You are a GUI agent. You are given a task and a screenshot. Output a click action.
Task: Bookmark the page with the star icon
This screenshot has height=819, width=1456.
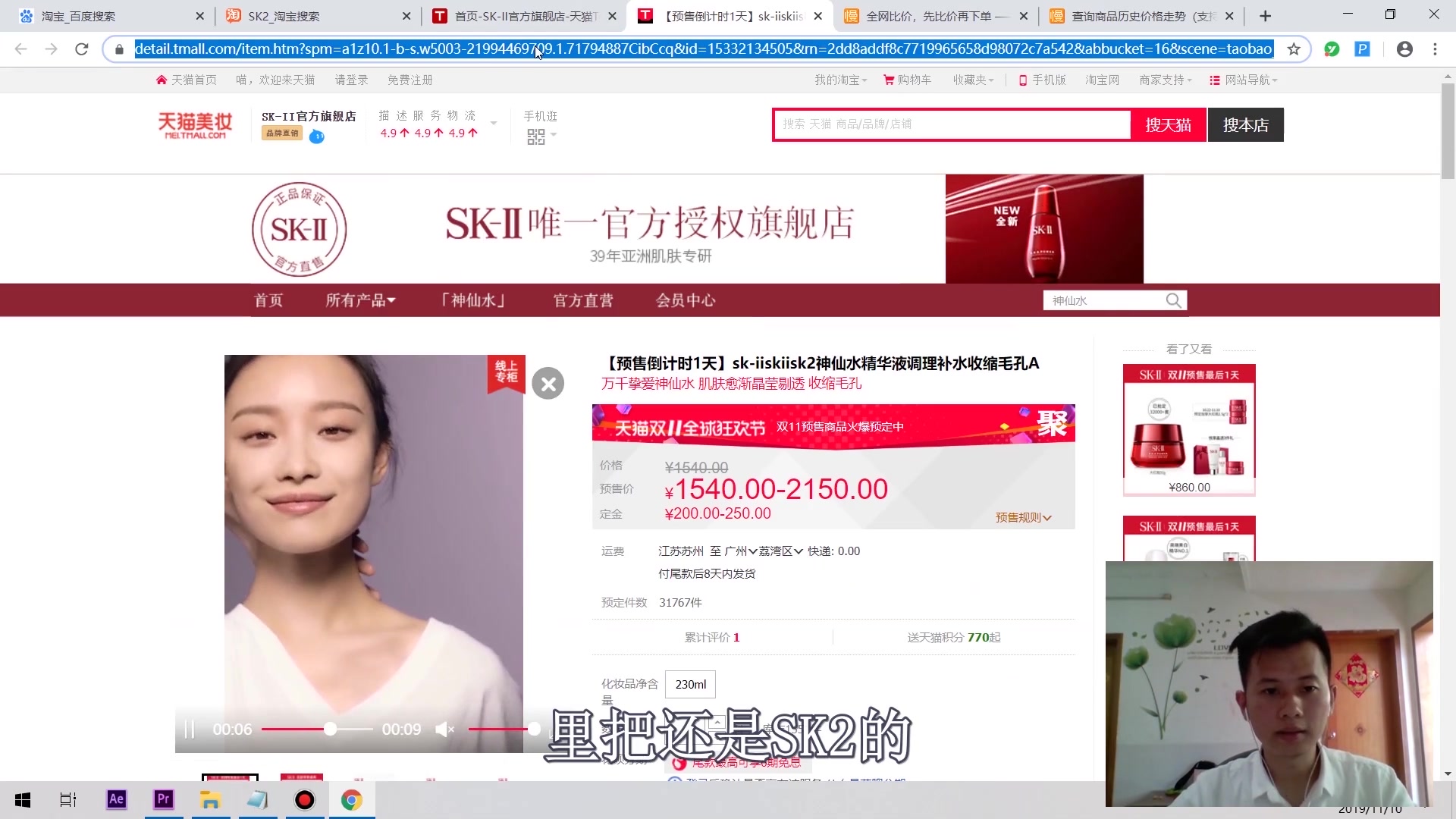1294,49
